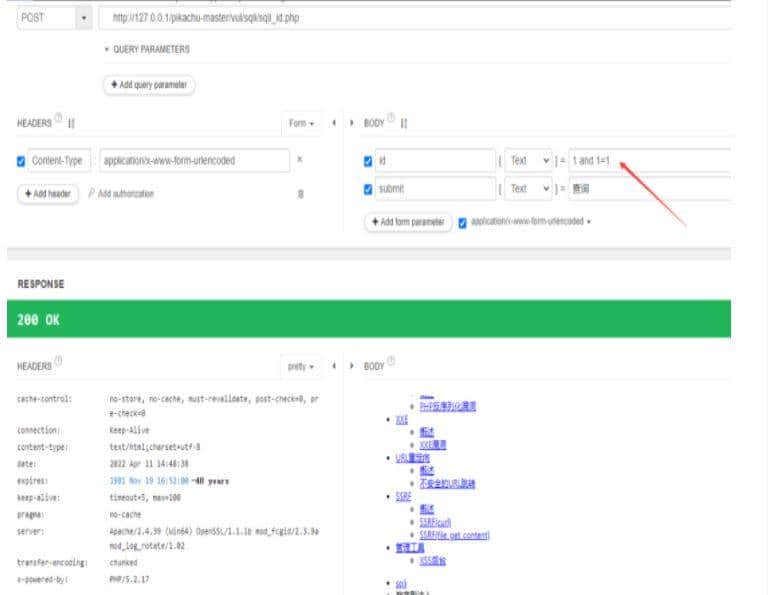Open the body content-type dropdown arrow

tap(589, 222)
